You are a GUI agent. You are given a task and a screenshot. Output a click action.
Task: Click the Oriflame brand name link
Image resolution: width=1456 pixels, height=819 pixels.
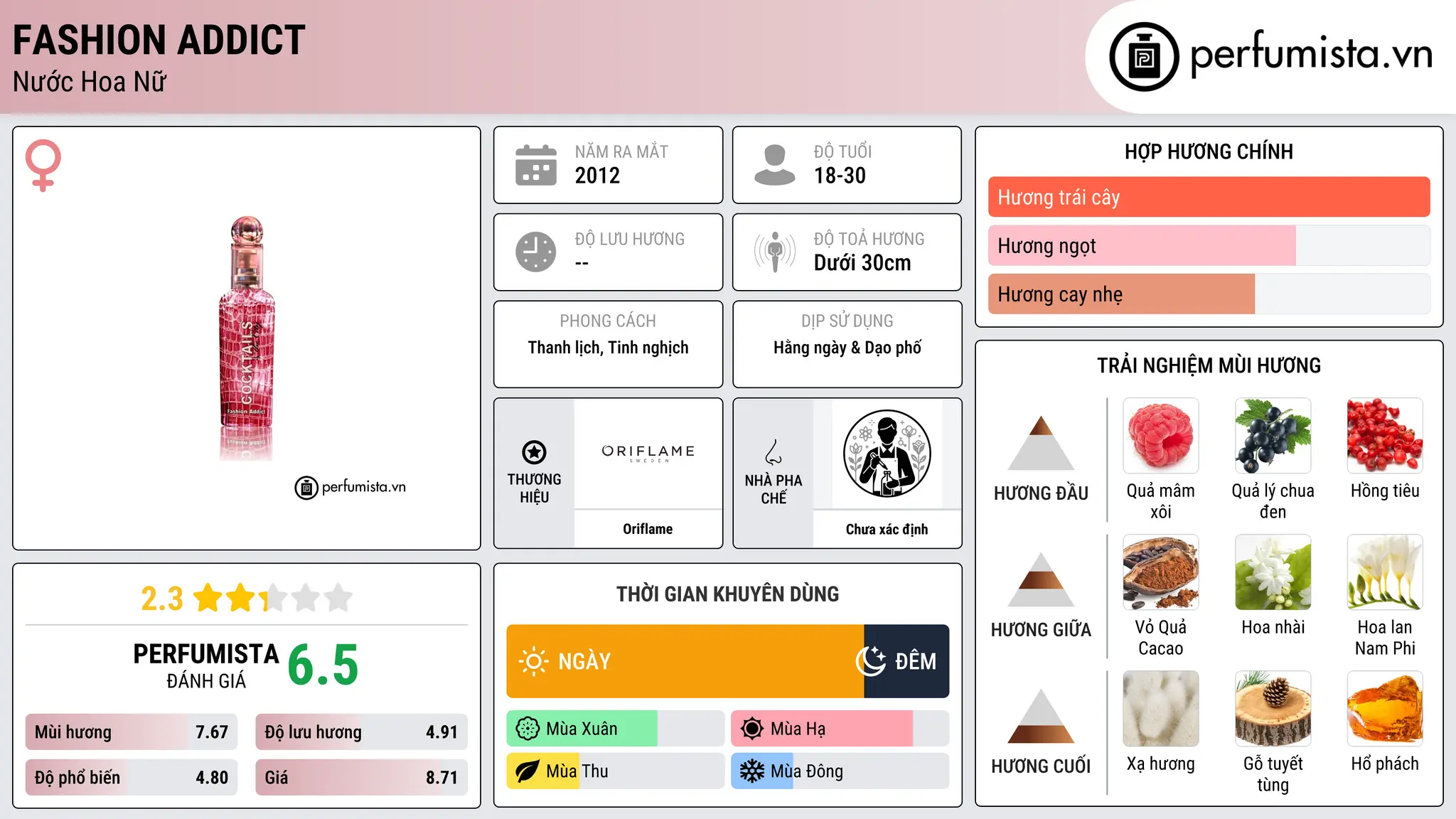pos(648,529)
